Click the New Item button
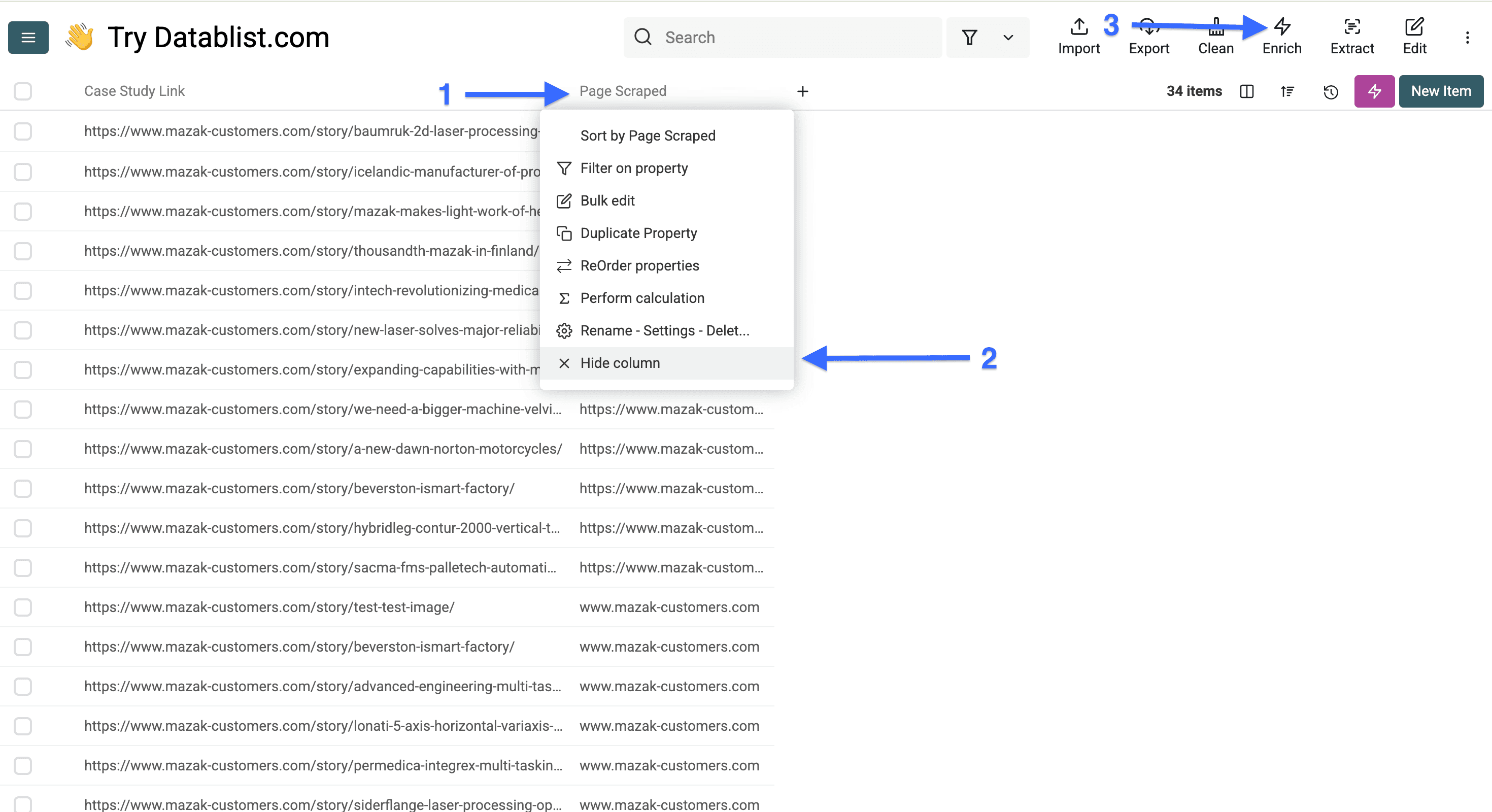This screenshot has height=812, width=1492. [x=1441, y=91]
